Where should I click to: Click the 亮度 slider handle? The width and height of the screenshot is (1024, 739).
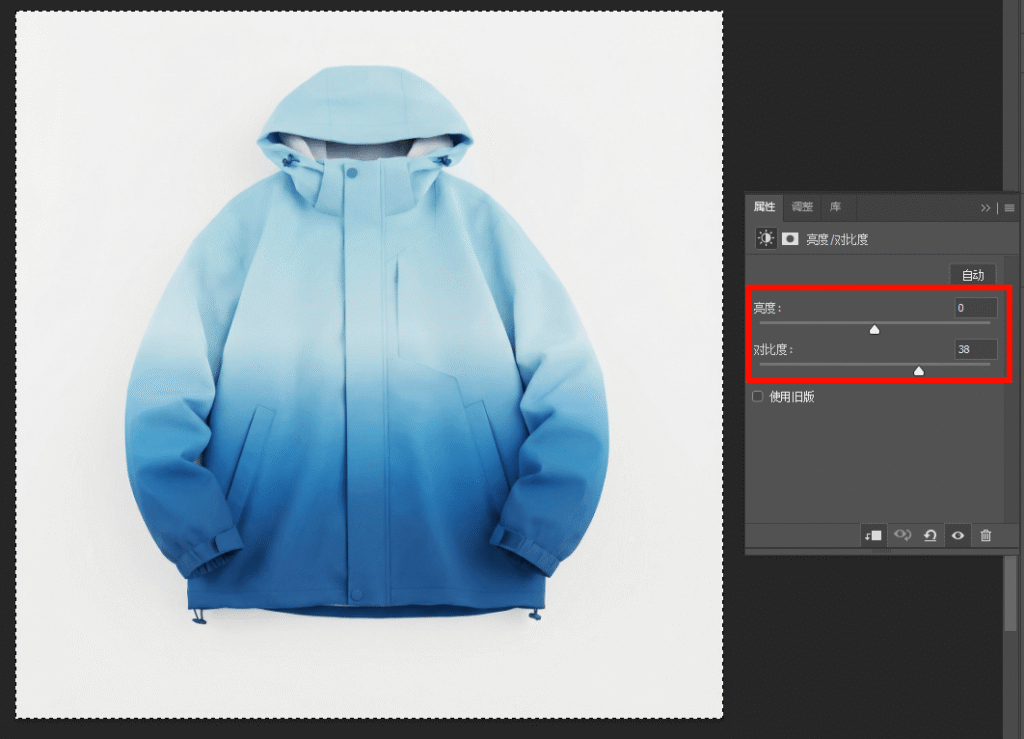[x=874, y=329]
